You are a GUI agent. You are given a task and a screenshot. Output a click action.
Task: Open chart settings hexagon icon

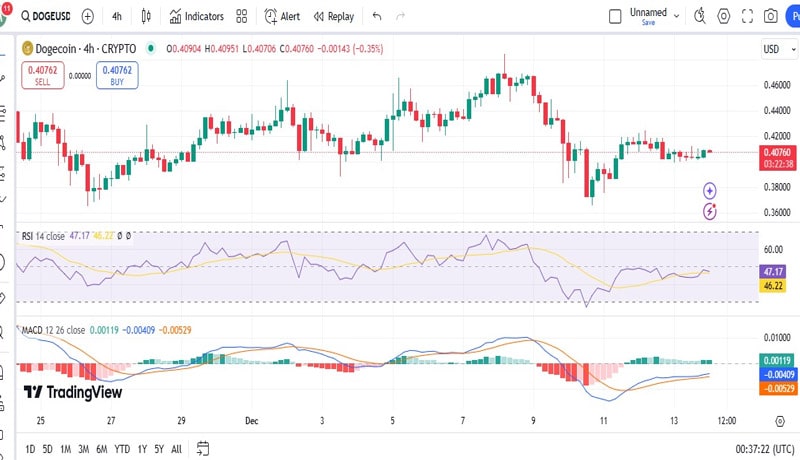723,16
